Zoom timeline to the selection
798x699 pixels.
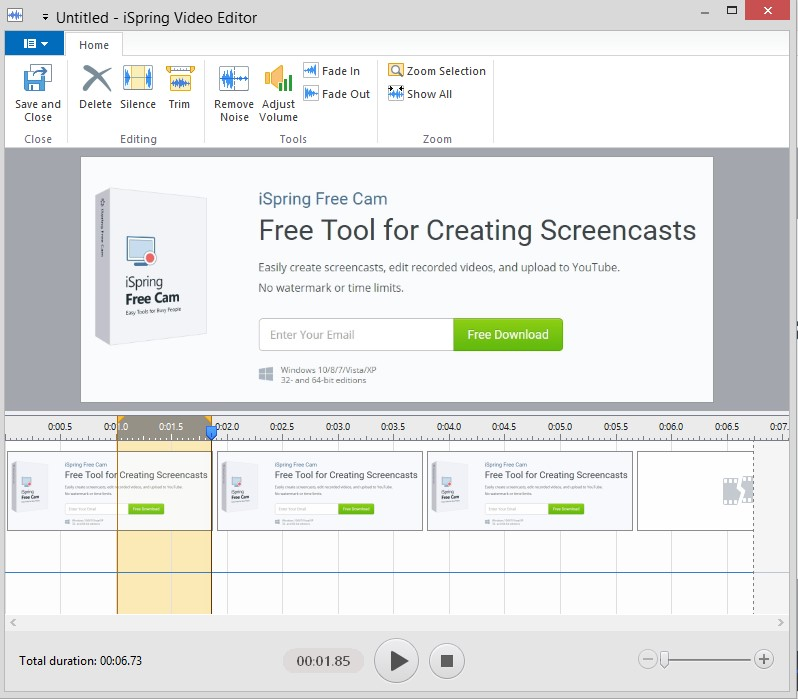437,71
